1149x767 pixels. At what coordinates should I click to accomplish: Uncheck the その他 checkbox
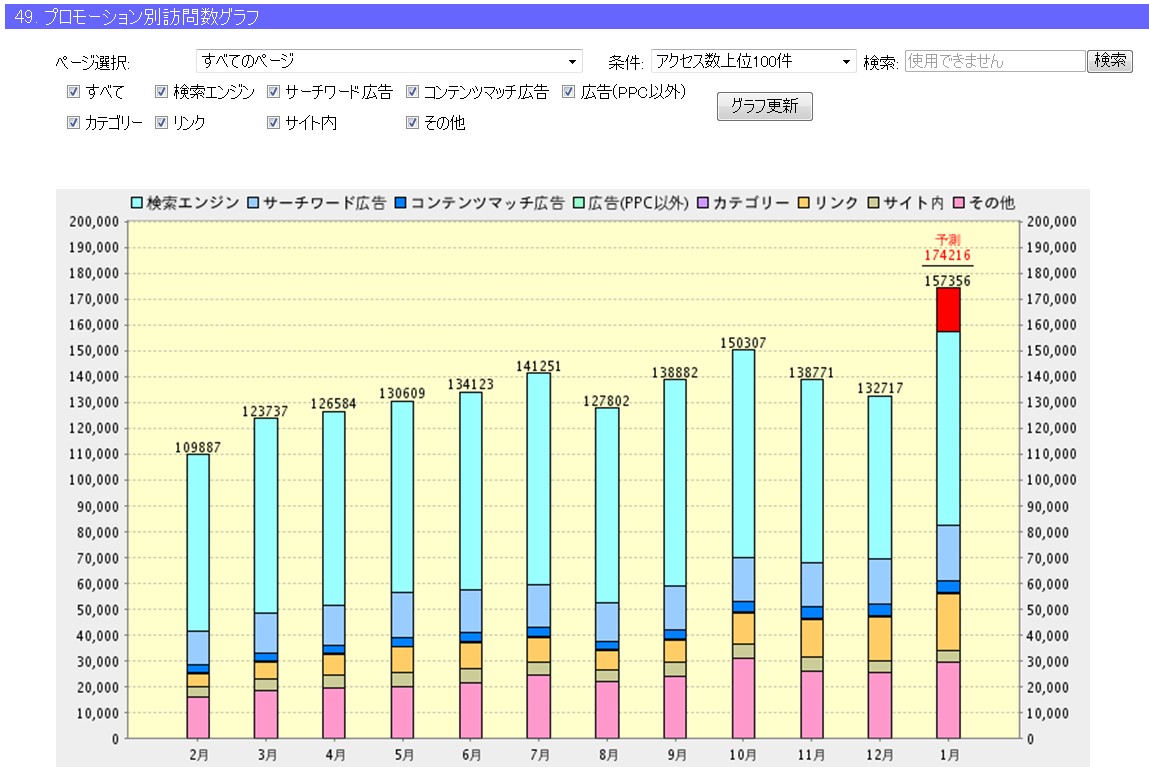tap(413, 123)
